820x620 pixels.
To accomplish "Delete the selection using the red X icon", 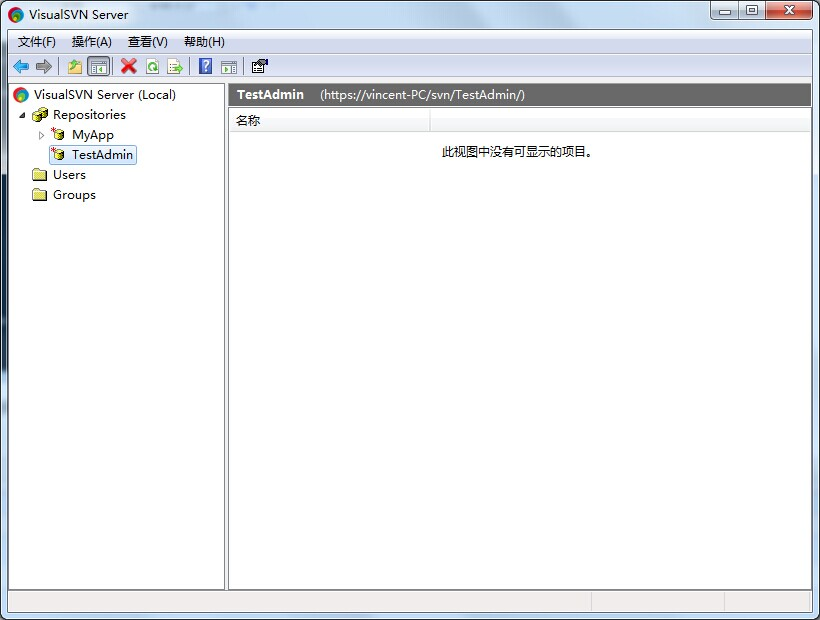I will pos(126,66).
